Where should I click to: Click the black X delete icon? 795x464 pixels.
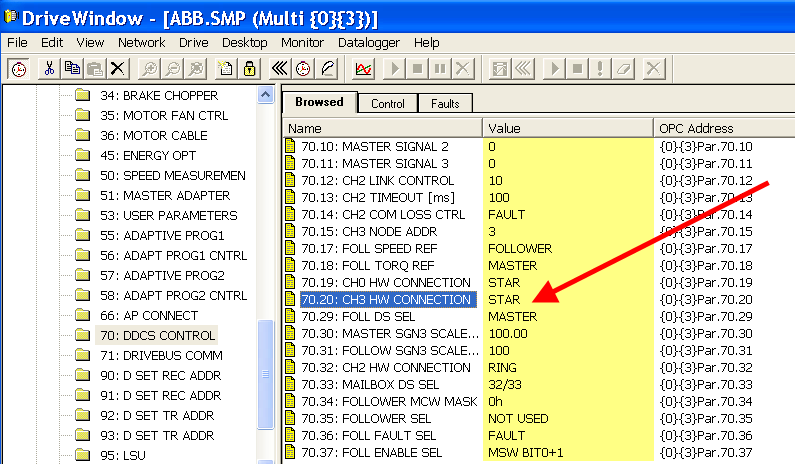pyautogui.click(x=118, y=68)
